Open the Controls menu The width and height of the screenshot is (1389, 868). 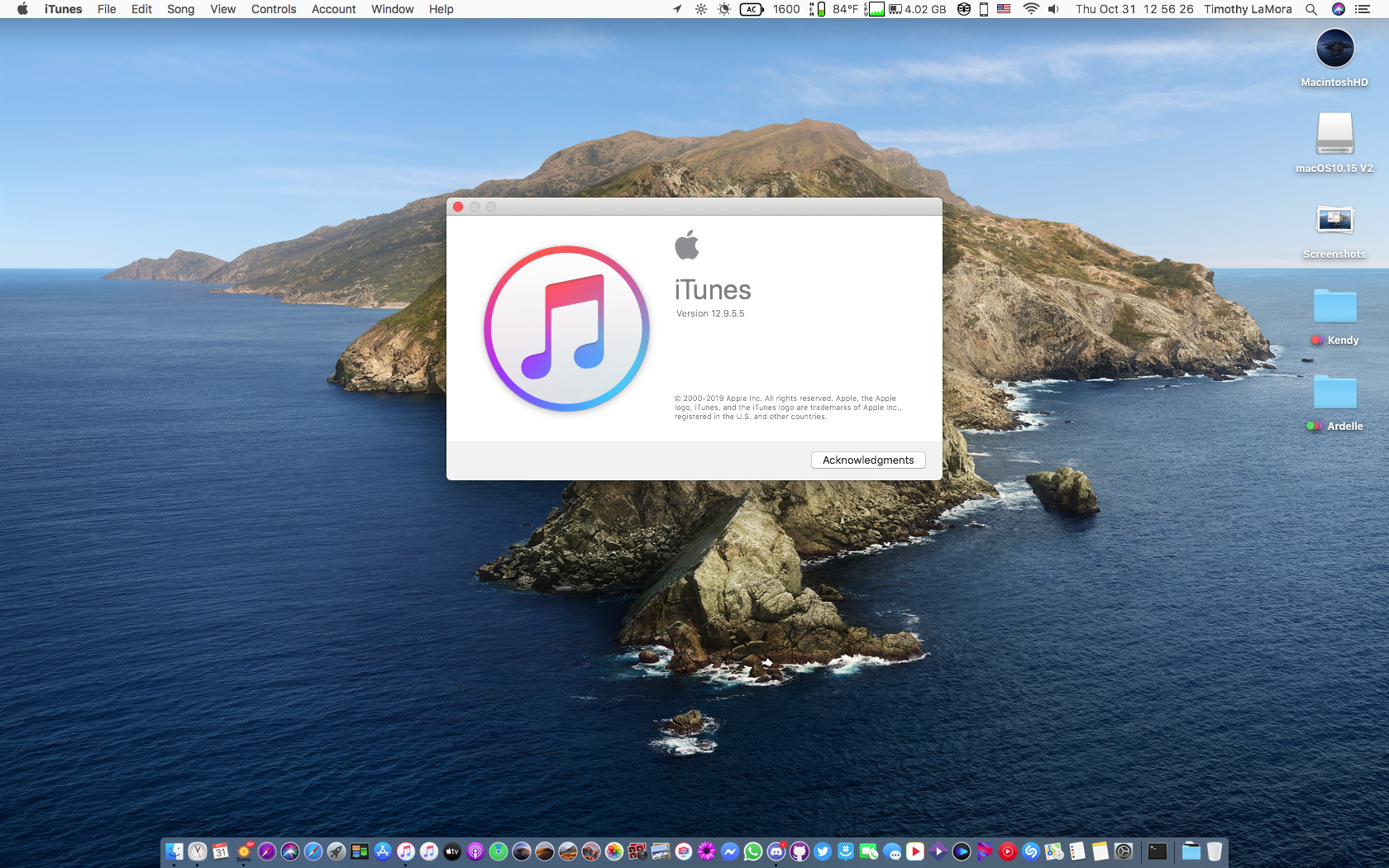point(274,9)
